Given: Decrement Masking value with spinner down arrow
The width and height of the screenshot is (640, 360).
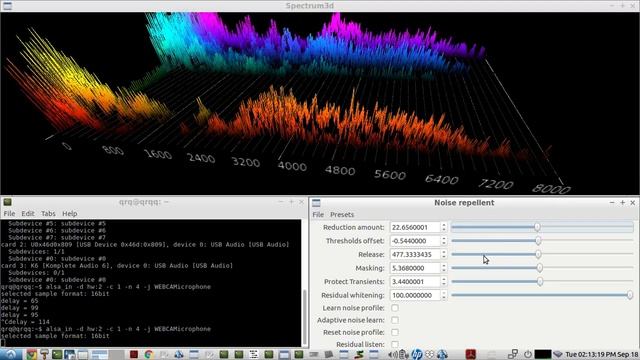Looking at the screenshot, I should coord(444,271).
